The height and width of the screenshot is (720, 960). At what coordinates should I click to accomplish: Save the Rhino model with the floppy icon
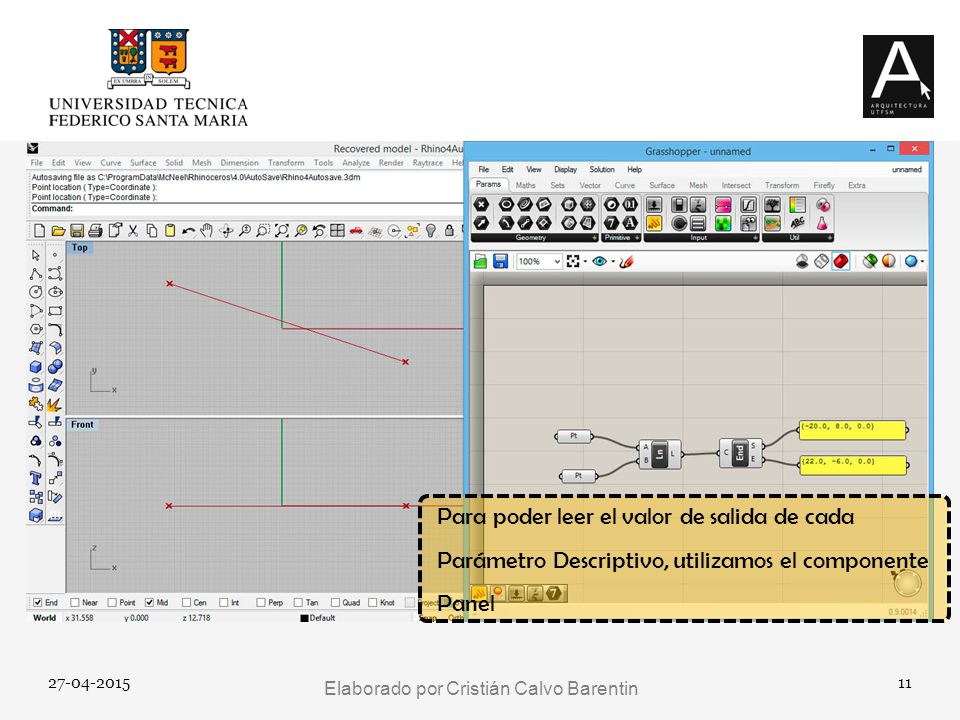77,231
